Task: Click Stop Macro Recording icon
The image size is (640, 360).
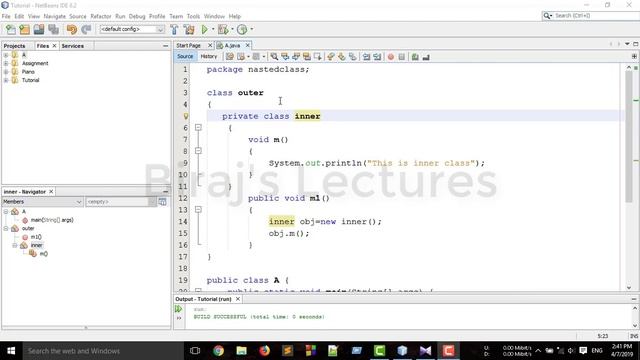Action: [x=402, y=57]
